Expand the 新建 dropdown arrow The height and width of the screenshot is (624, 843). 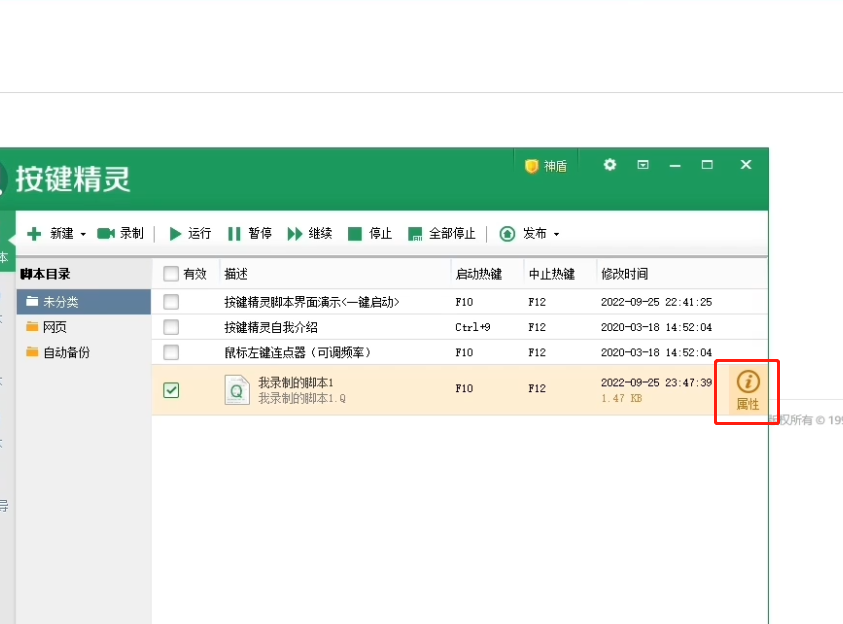[x=83, y=234]
